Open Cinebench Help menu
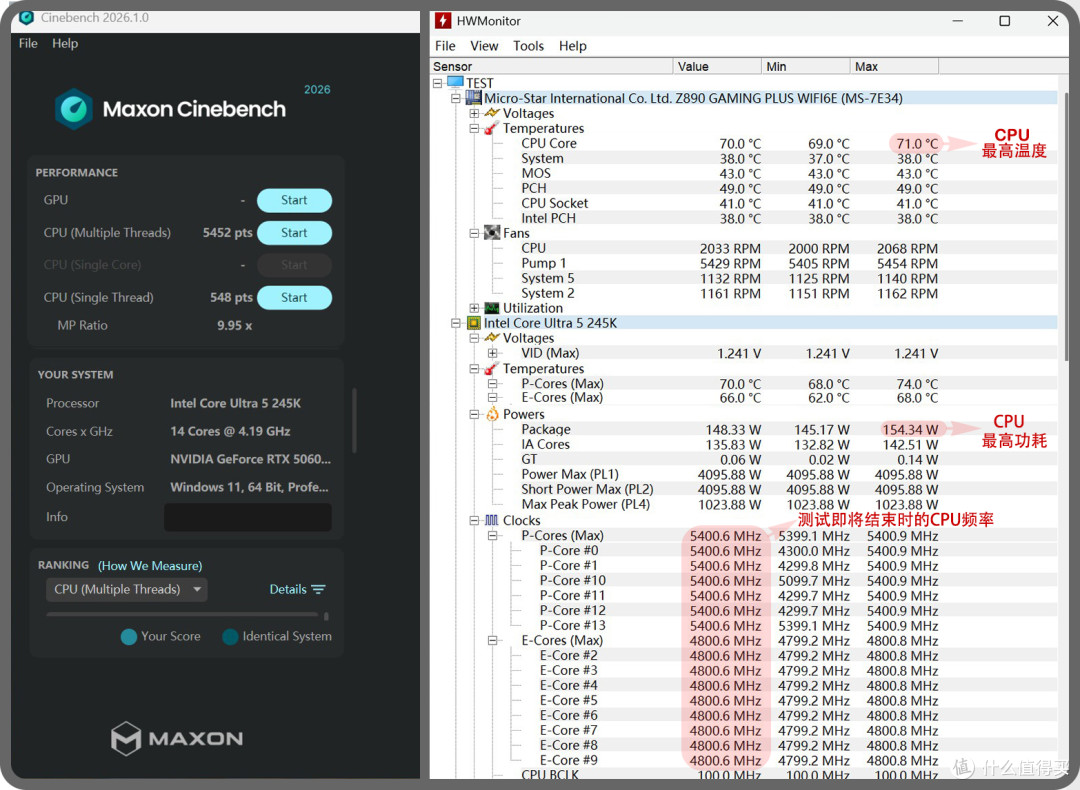Image resolution: width=1080 pixels, height=790 pixels. coord(65,43)
